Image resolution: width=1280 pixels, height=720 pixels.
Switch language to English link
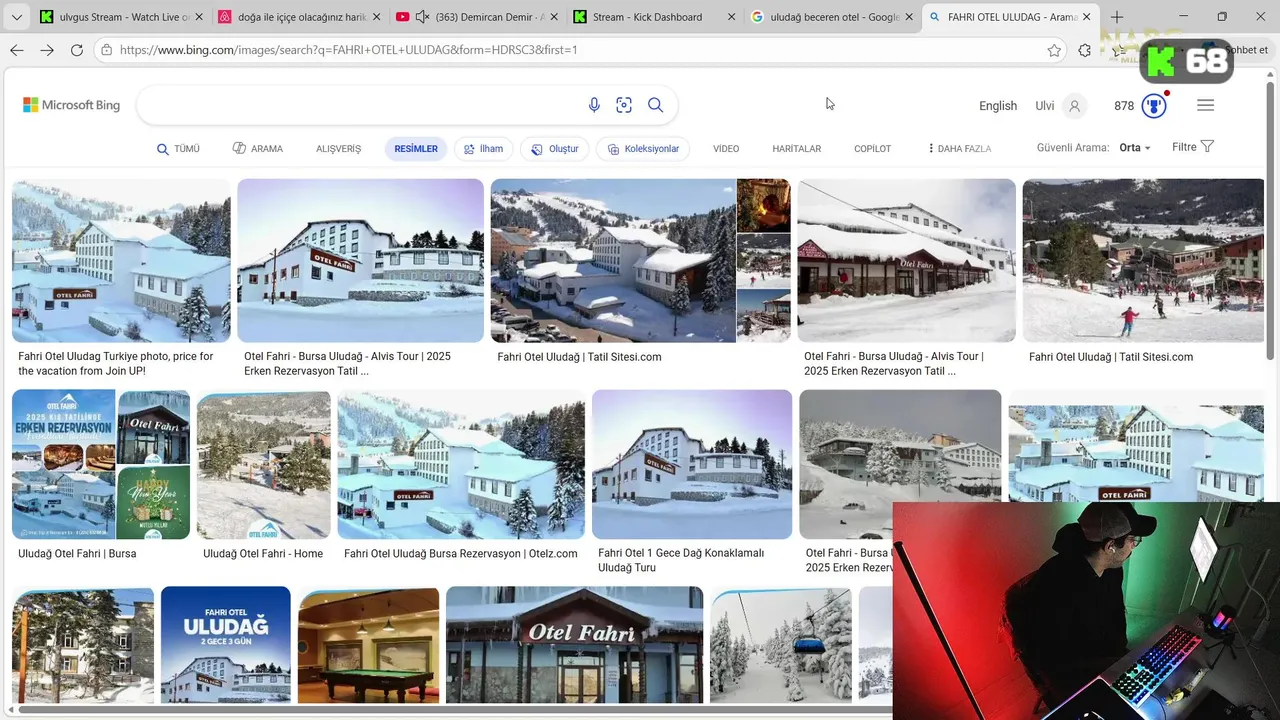[x=998, y=106]
